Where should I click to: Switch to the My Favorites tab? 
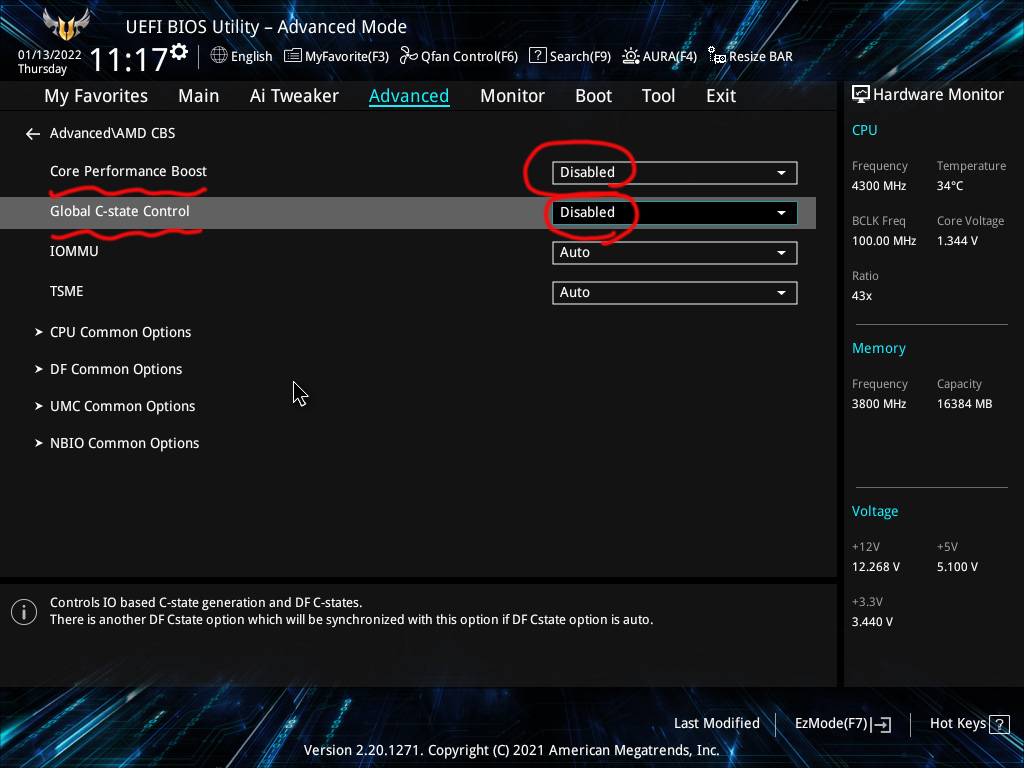pyautogui.click(x=96, y=96)
